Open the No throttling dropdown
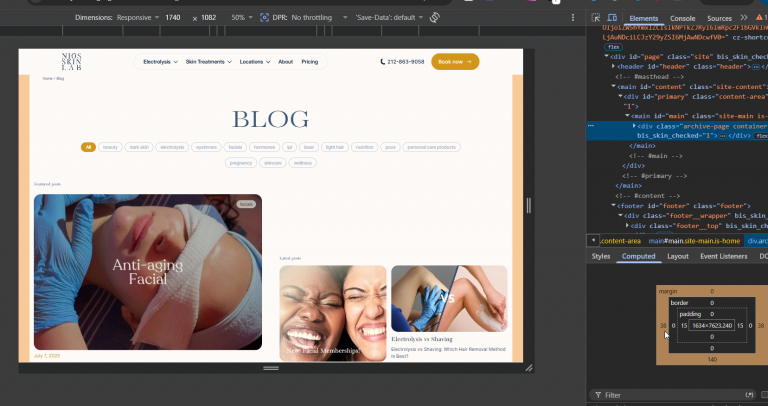The height and width of the screenshot is (406, 768). click(319, 18)
